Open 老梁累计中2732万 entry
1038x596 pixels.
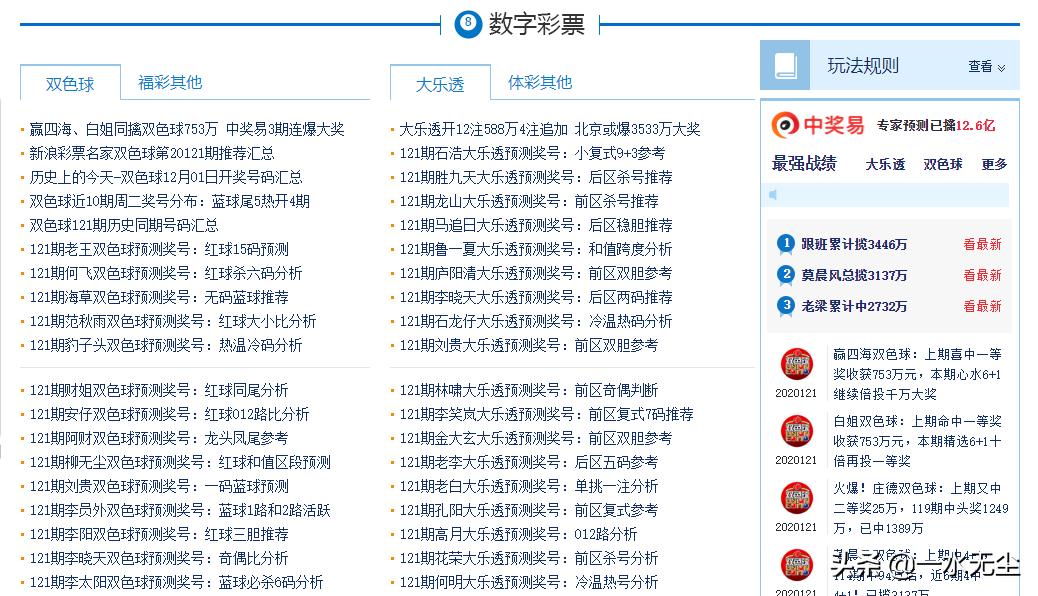854,307
